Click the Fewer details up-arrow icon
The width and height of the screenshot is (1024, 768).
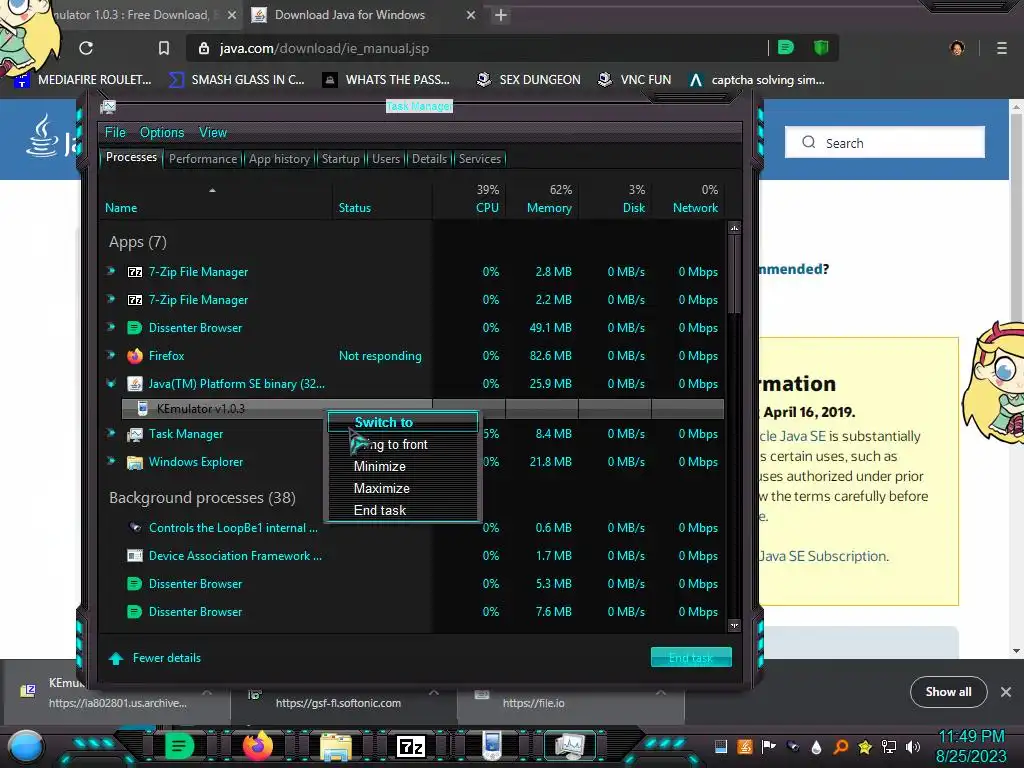click(x=116, y=658)
